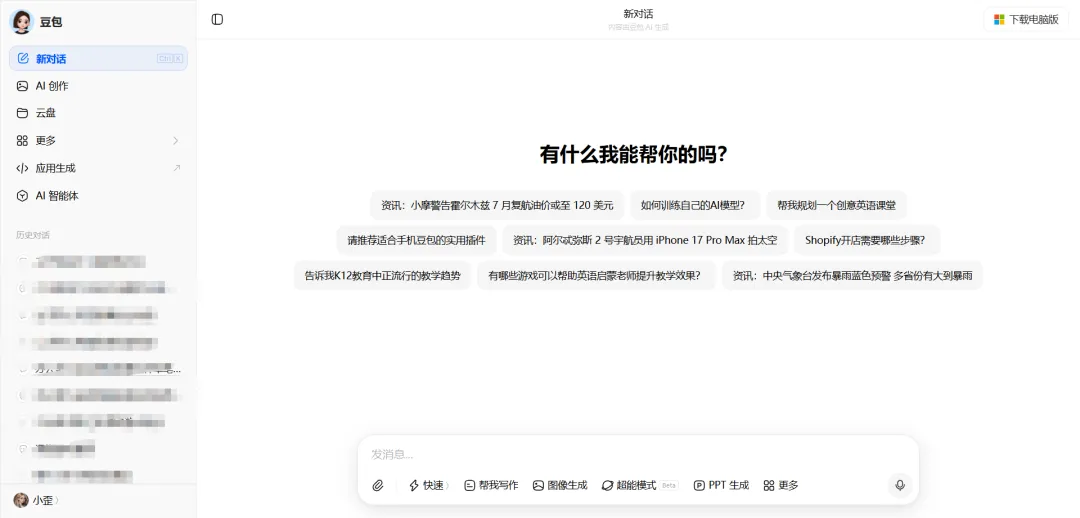This screenshot has height=518, width=1080.
Task: Click the folder icon beside 云盘
Action: (x=23, y=113)
